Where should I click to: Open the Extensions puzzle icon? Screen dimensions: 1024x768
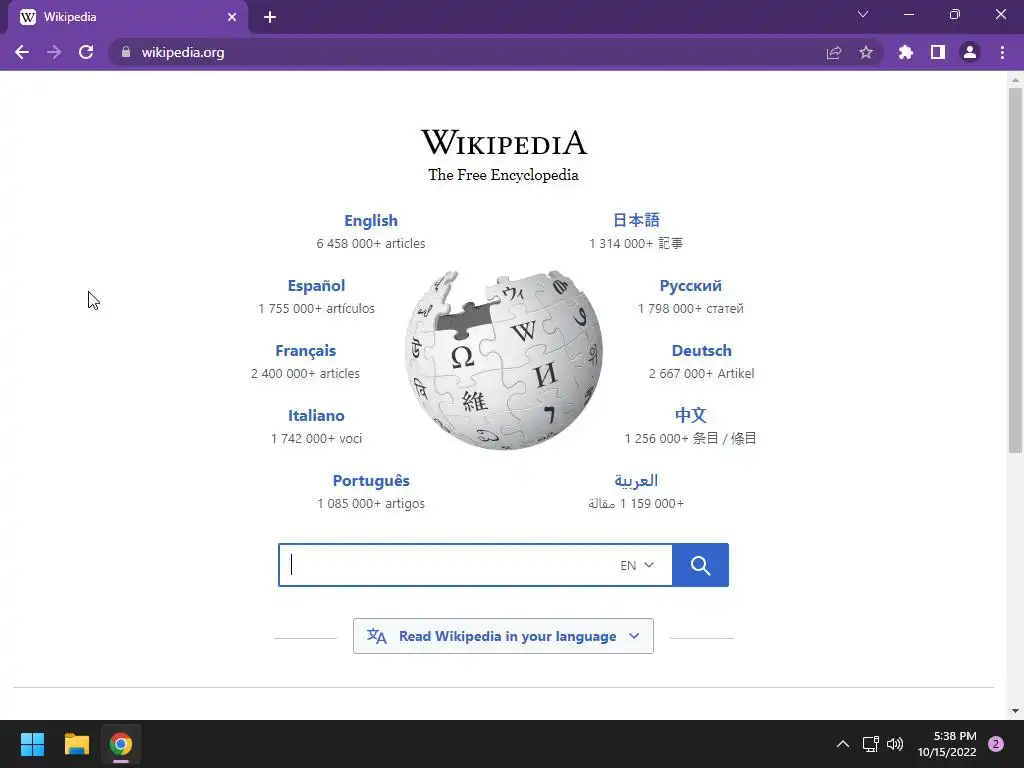(x=906, y=52)
